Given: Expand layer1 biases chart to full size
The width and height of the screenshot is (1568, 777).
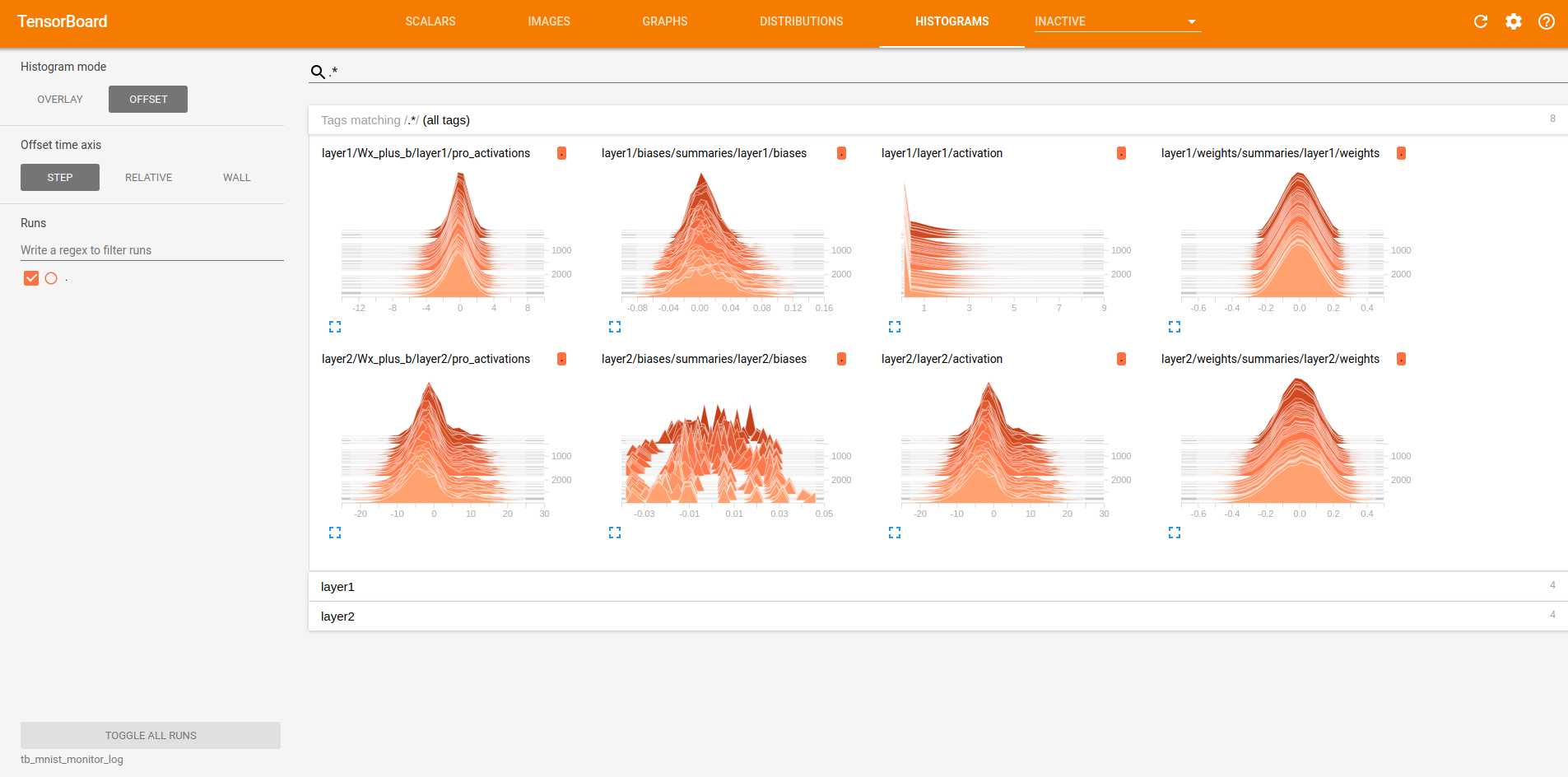Looking at the screenshot, I should point(615,327).
